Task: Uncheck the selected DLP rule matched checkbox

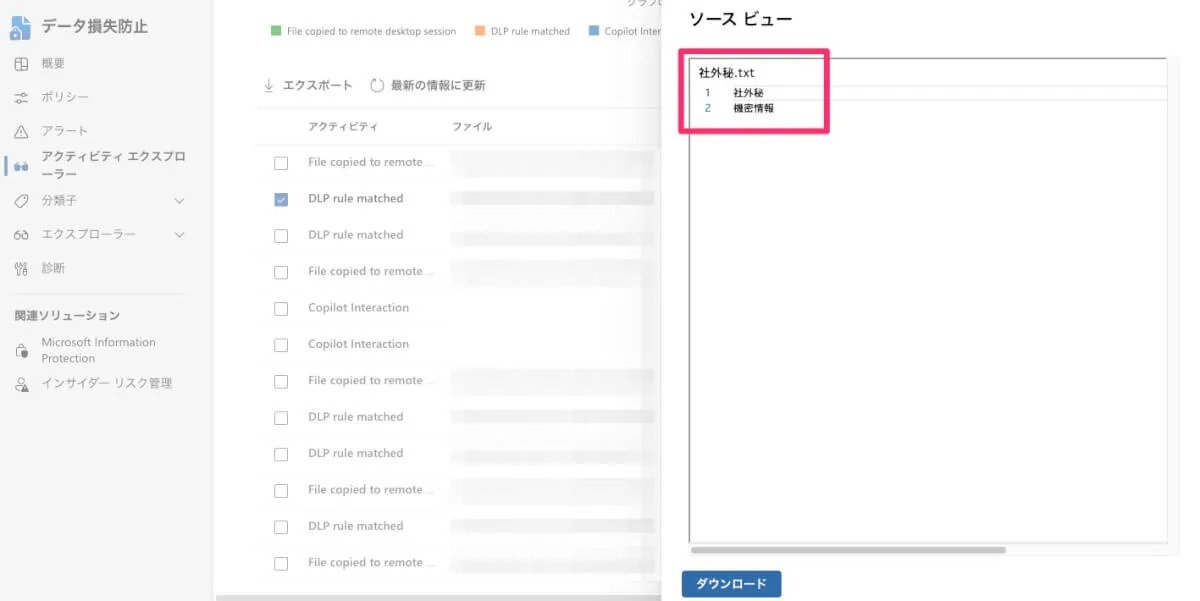Action: 281,199
